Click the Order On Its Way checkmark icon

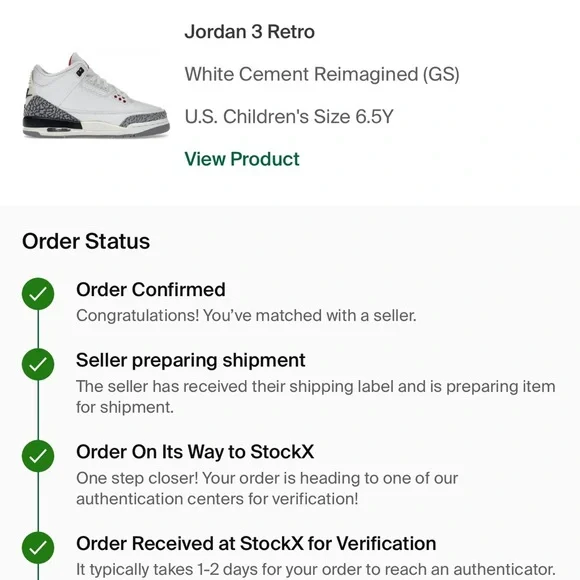pyautogui.click(x=38, y=456)
